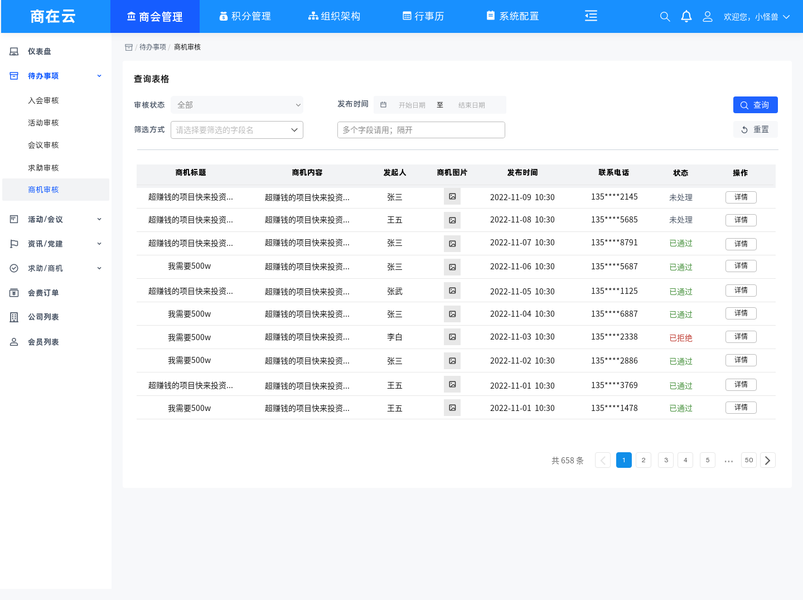803x600 pixels.
Task: Focus the 多个字段请用；隔开 input
Action: point(421,130)
